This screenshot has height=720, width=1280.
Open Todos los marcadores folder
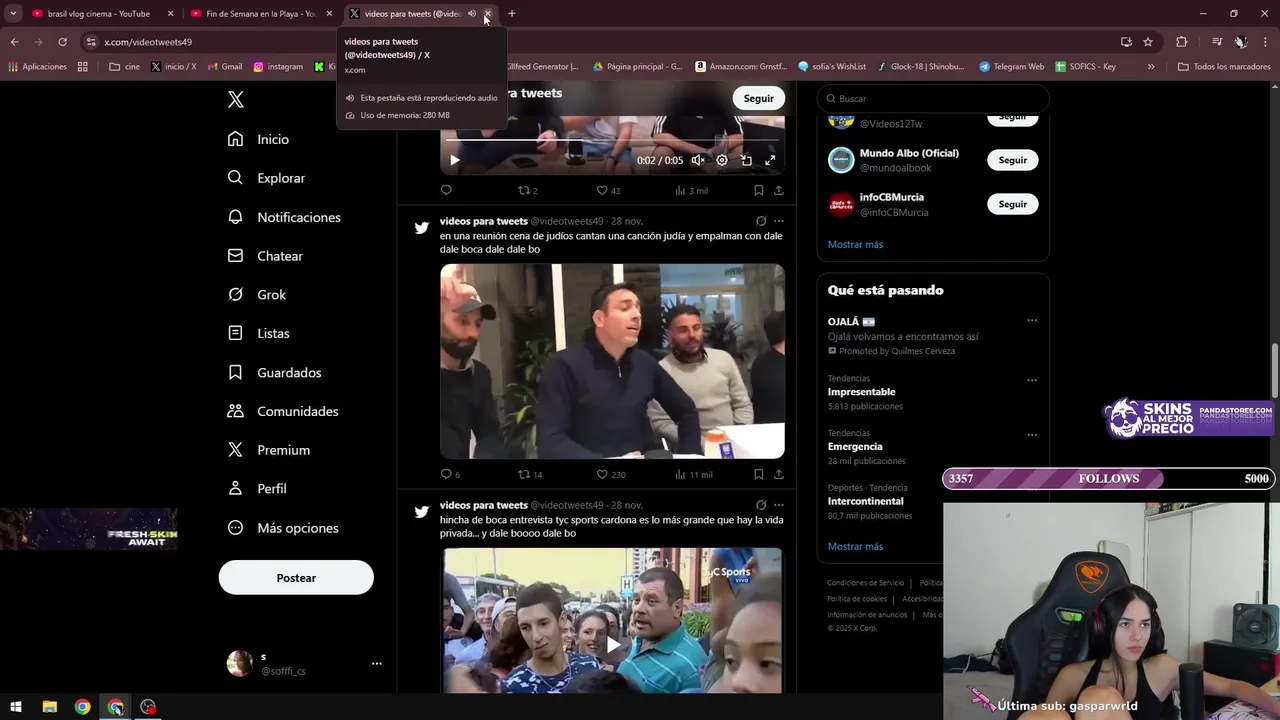point(1224,67)
